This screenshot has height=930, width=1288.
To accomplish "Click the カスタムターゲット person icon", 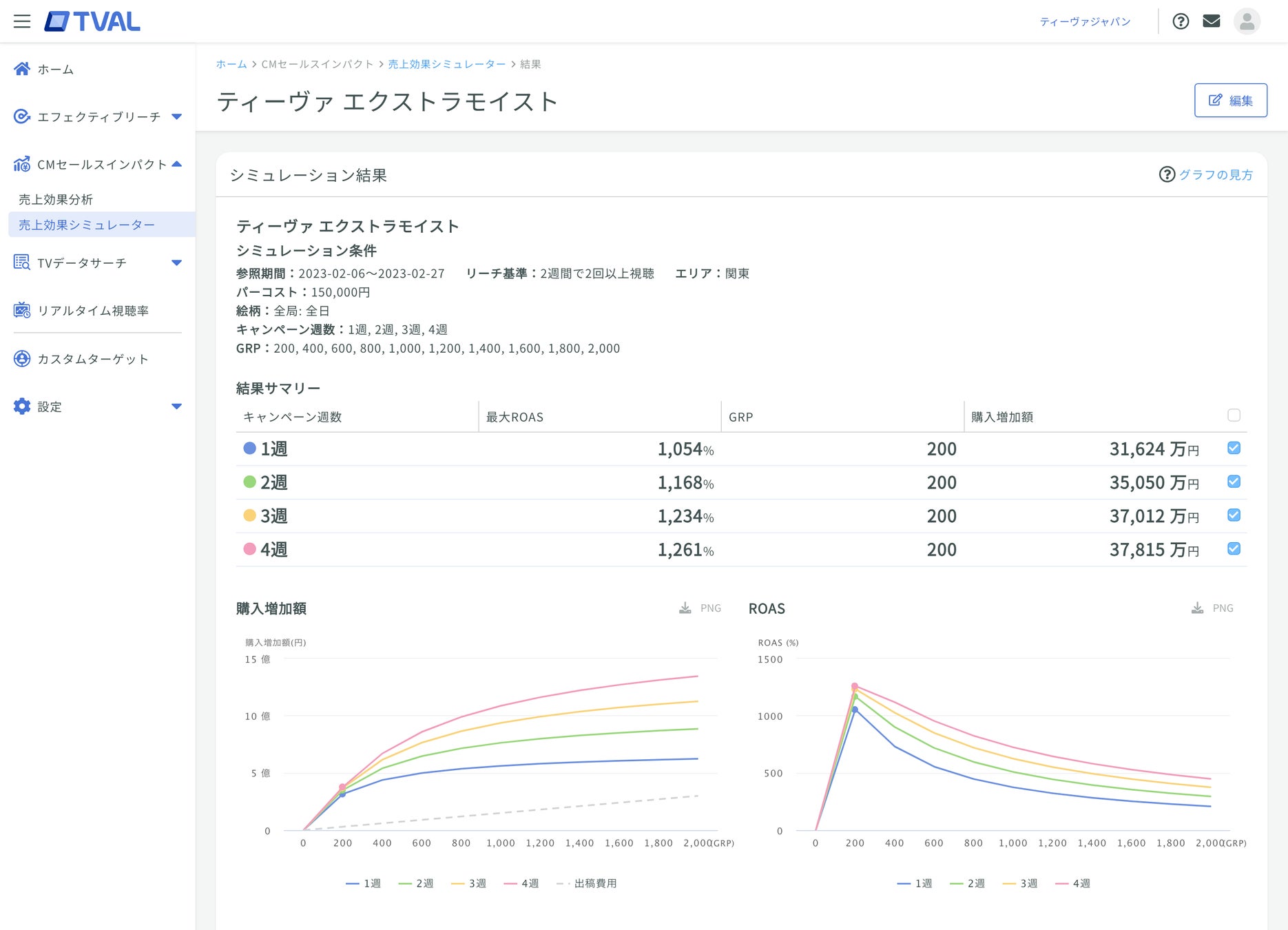I will 22,359.
